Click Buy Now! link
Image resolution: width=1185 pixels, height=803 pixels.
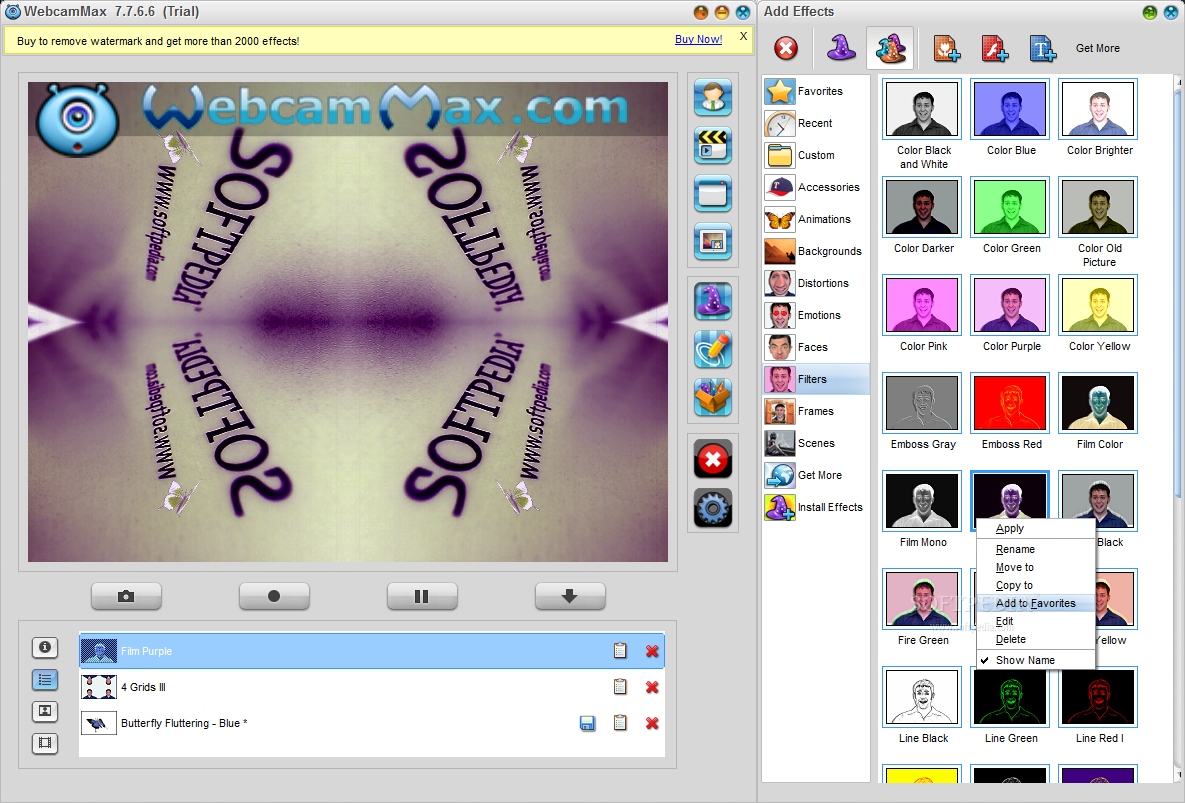tap(698, 39)
